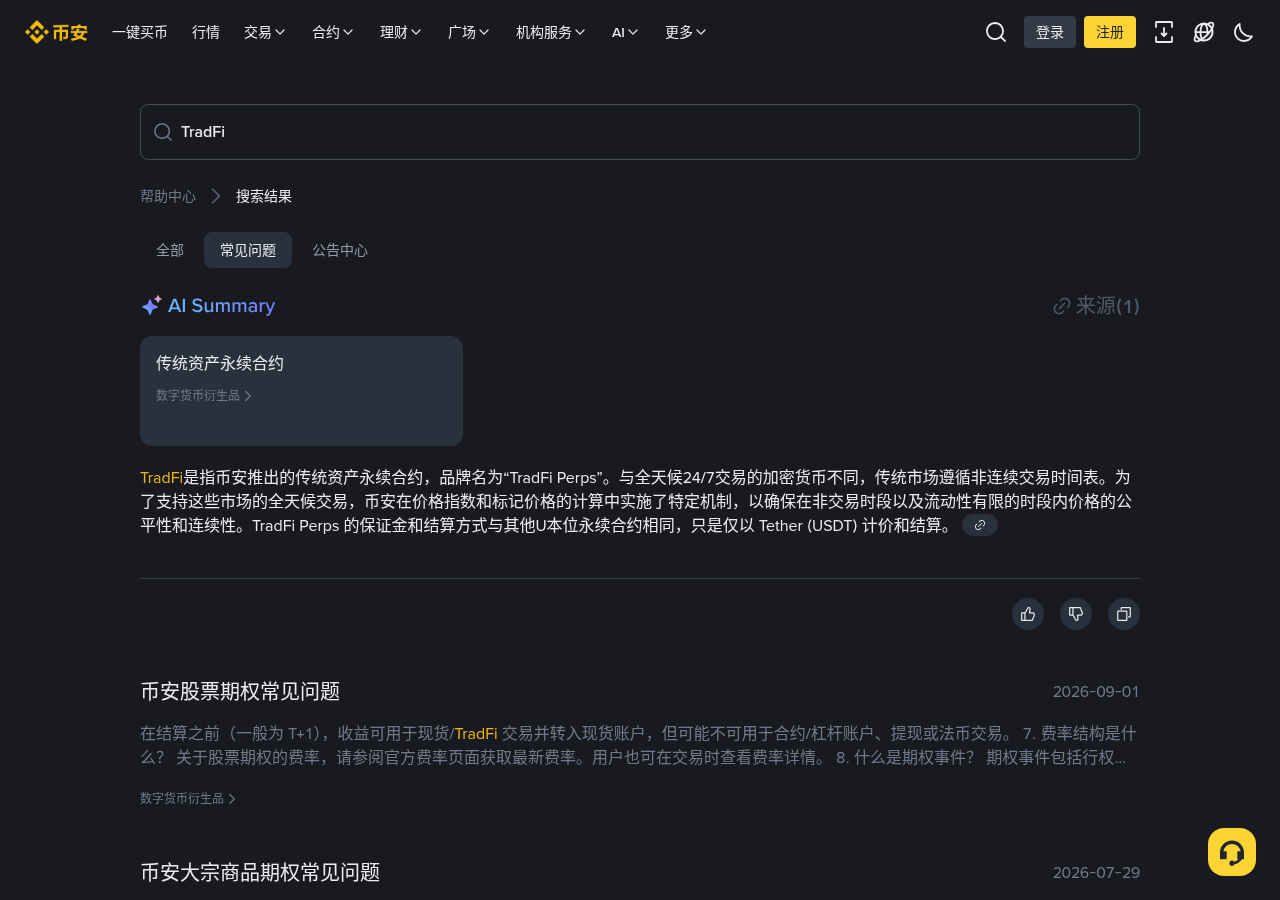Image resolution: width=1280 pixels, height=900 pixels.
Task: Open the 传统资产永续合约 source card
Action: (301, 391)
